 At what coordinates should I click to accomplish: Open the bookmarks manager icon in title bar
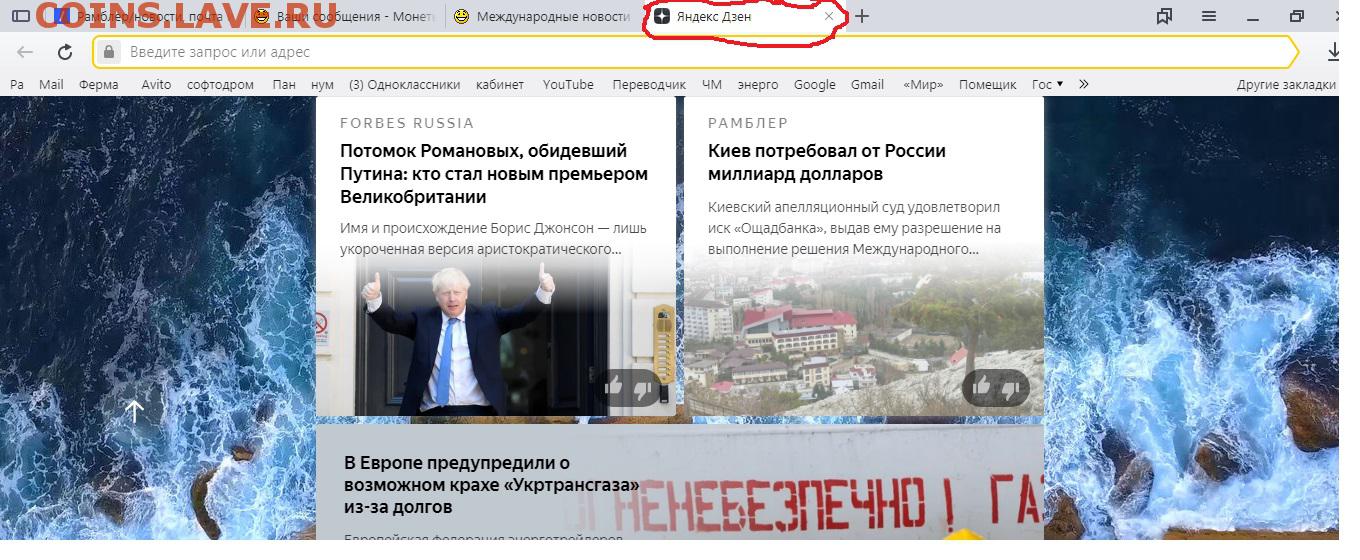click(x=1164, y=16)
